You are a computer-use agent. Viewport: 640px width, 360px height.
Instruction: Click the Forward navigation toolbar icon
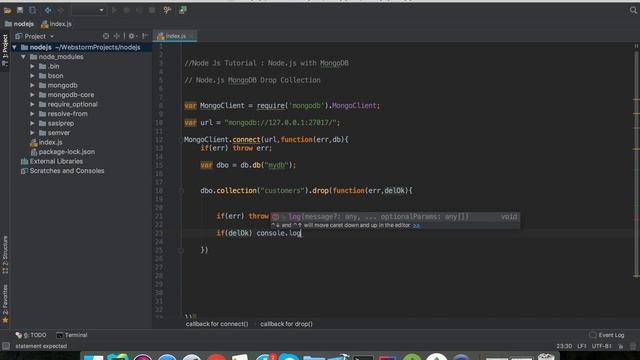pyautogui.click(x=60, y=10)
